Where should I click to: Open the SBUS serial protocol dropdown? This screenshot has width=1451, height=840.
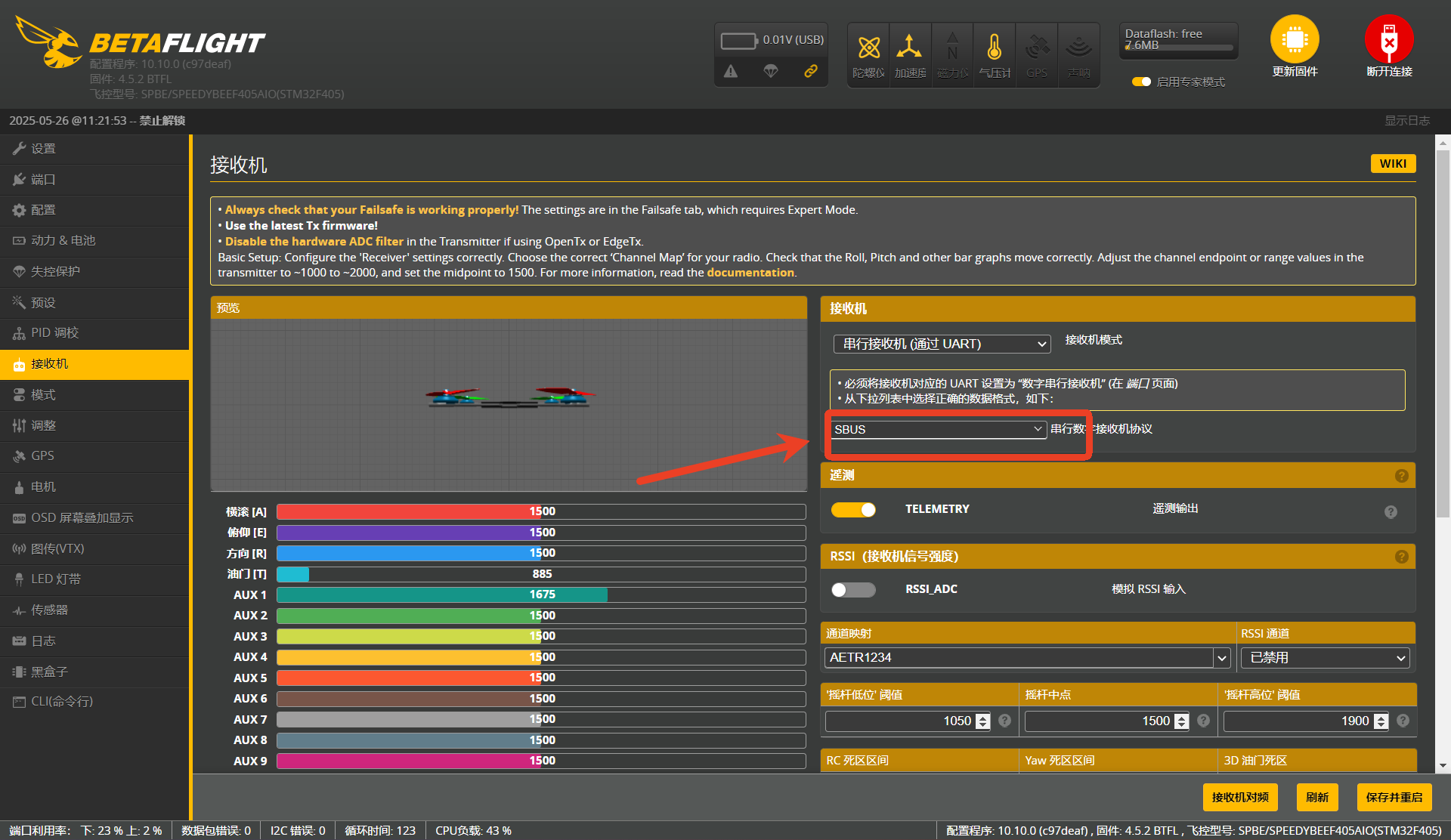[939, 429]
